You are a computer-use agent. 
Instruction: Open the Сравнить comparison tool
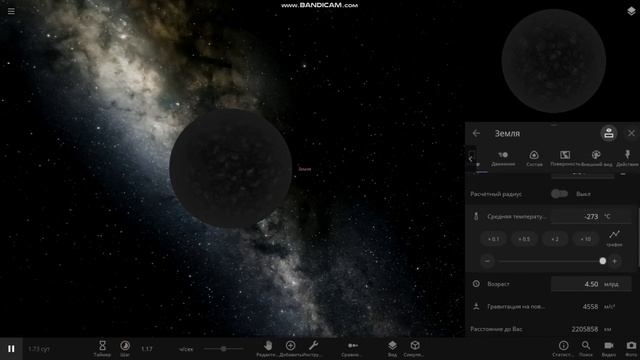pyautogui.click(x=353, y=349)
